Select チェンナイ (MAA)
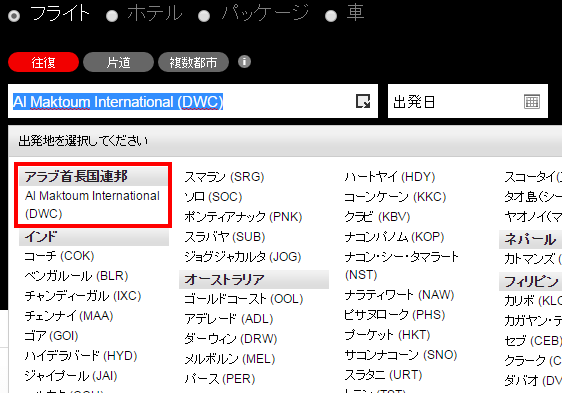Screen dimensions: 562x393 (x=69, y=316)
